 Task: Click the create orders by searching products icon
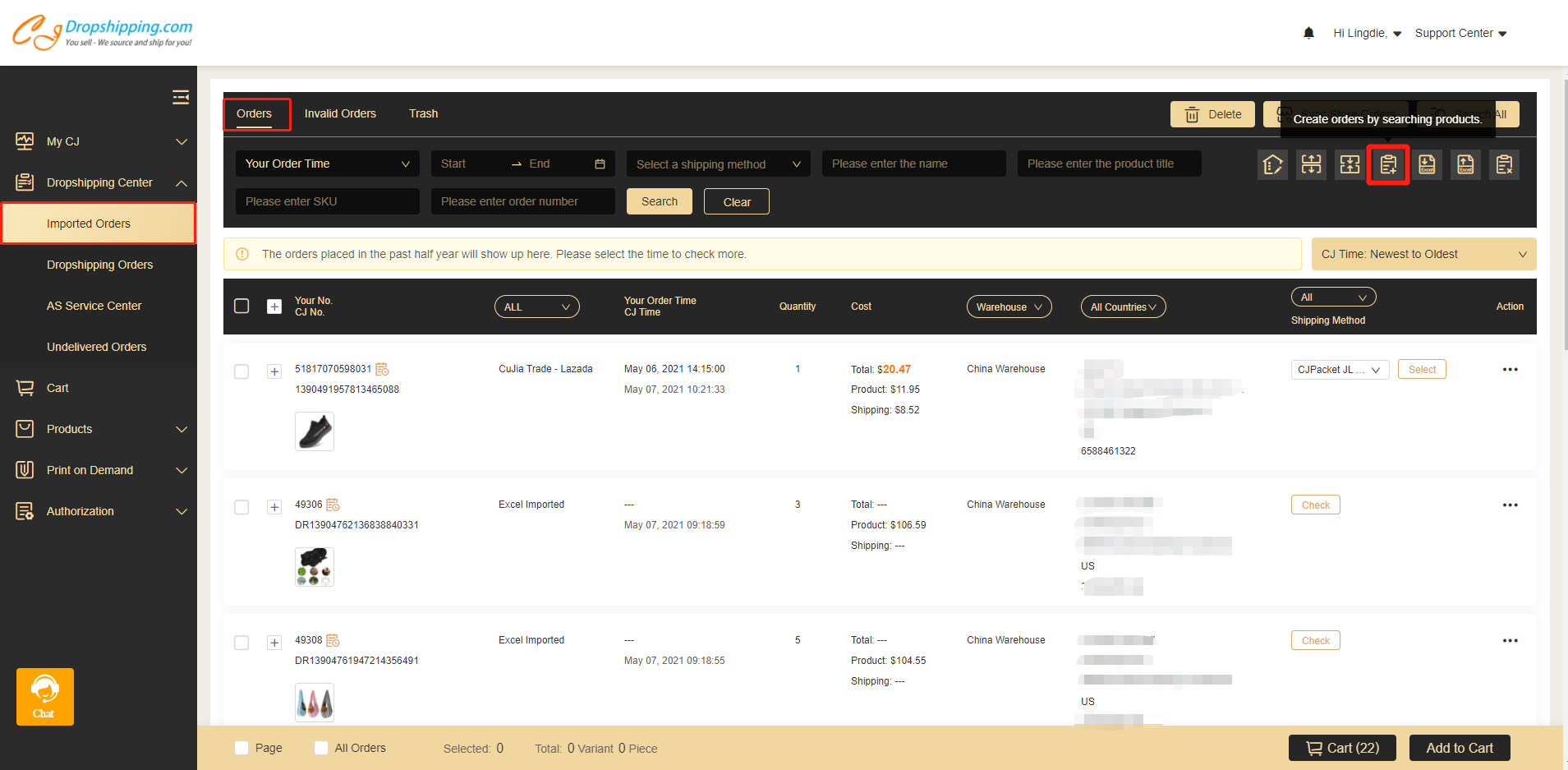pos(1387,165)
